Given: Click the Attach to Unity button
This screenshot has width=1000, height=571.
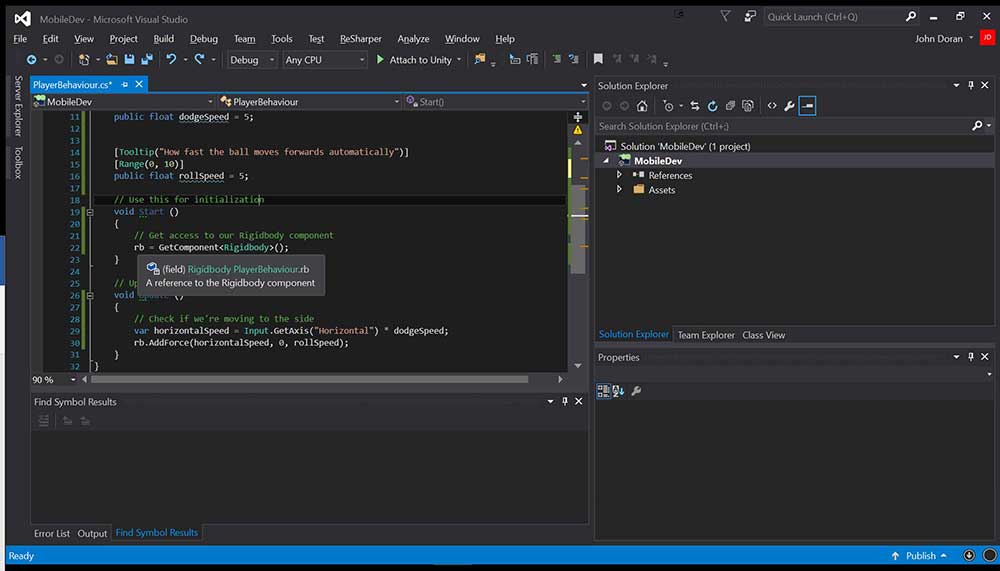Looking at the screenshot, I should point(413,60).
